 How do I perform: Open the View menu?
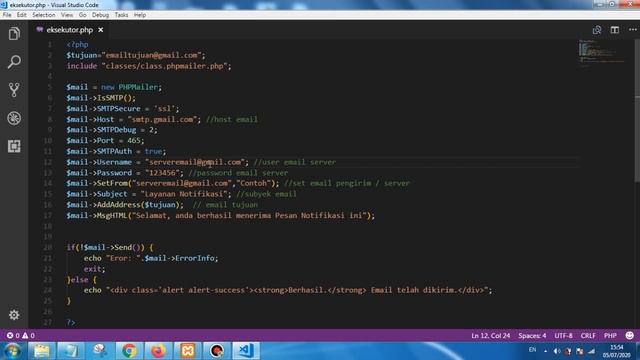point(67,15)
